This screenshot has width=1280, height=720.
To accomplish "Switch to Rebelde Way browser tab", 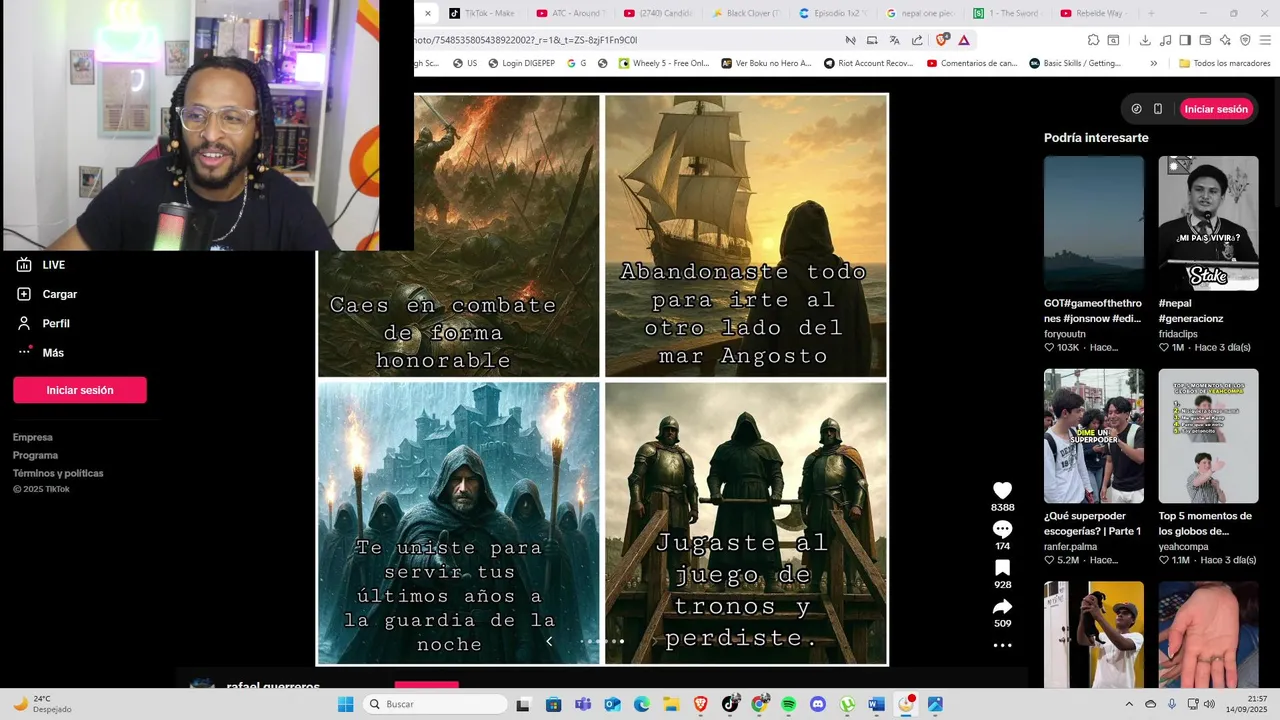I will 1094,13.
